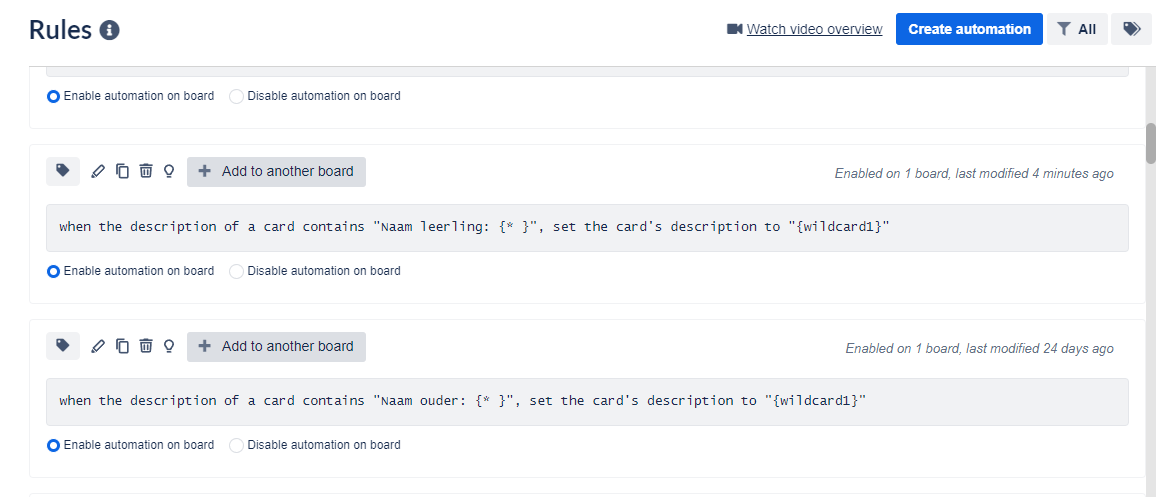This screenshot has width=1171, height=497.
Task: Click lightbulb icon on Naam leerling rule
Action: [169, 171]
